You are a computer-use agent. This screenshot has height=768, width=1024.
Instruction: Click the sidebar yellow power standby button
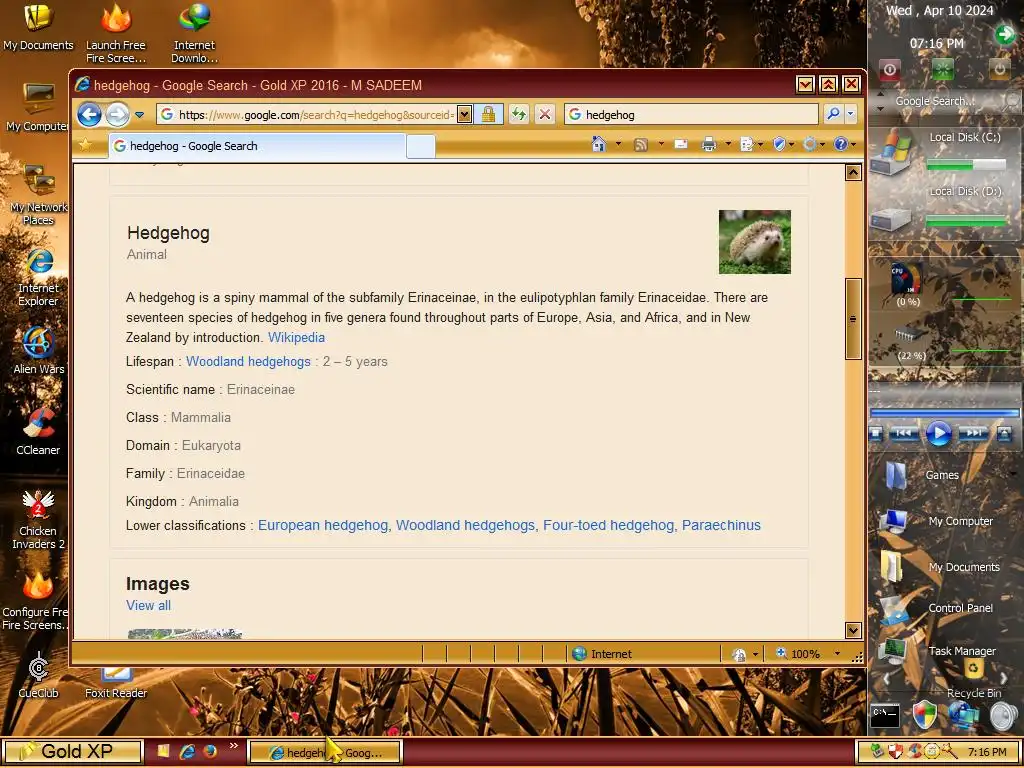(999, 69)
